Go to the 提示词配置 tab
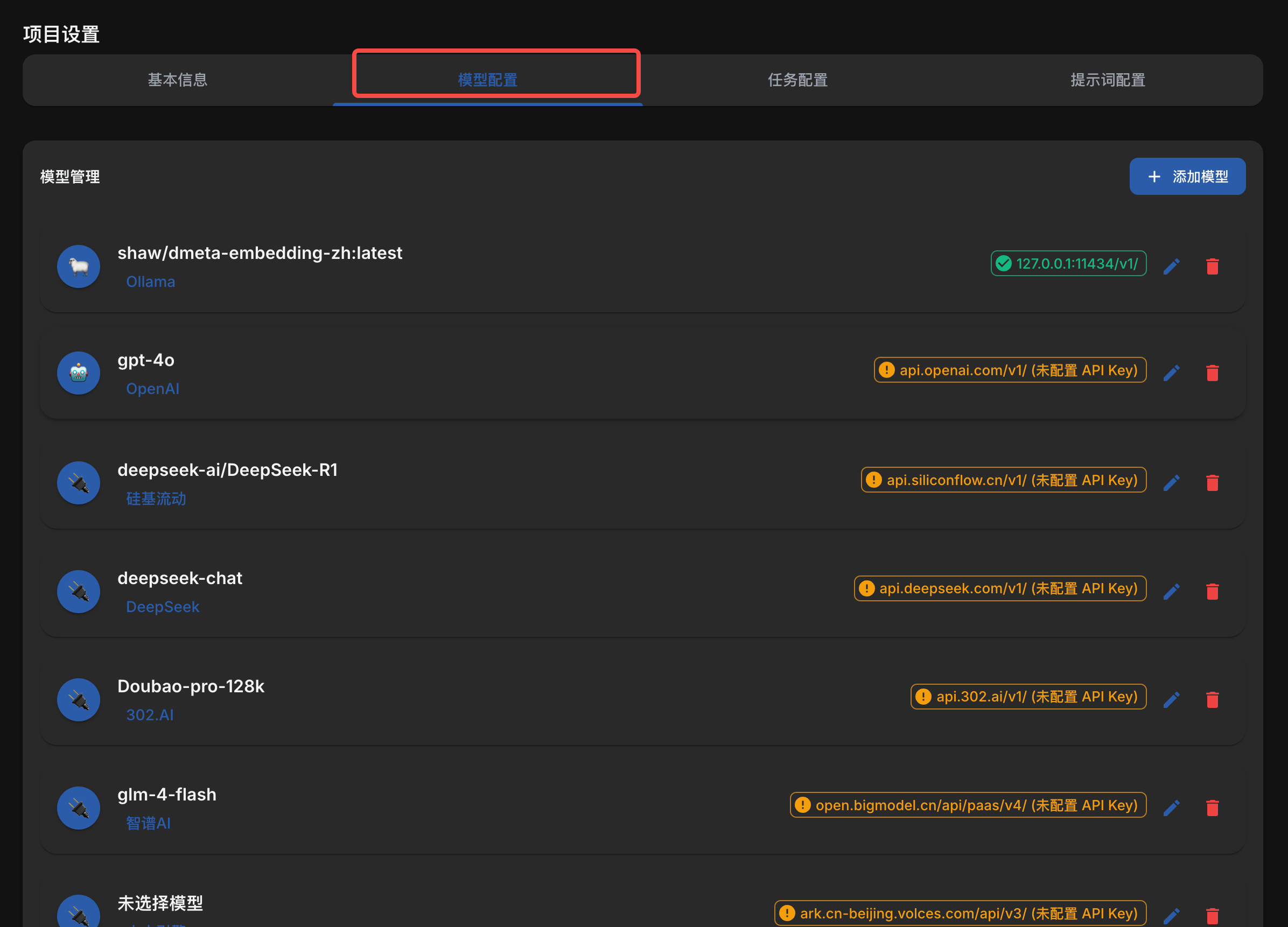The width and height of the screenshot is (1288, 927). (1108, 80)
